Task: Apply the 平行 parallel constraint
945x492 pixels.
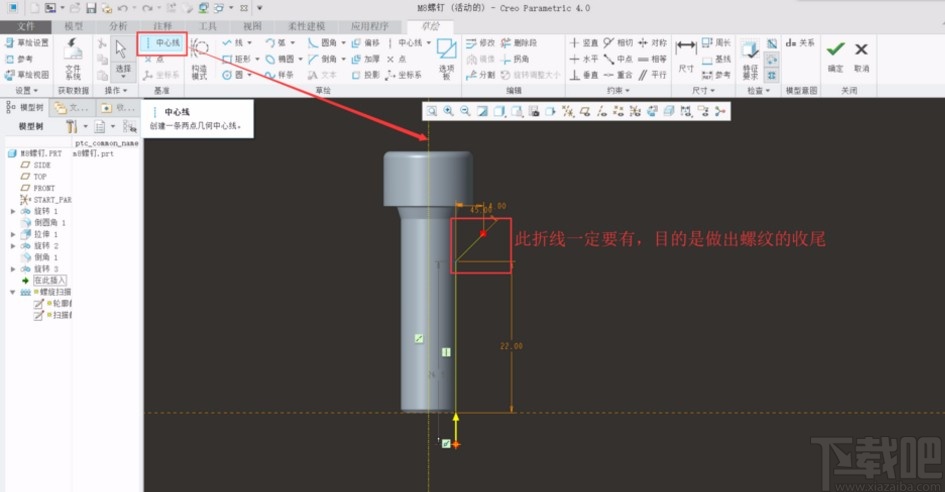Action: [x=653, y=75]
